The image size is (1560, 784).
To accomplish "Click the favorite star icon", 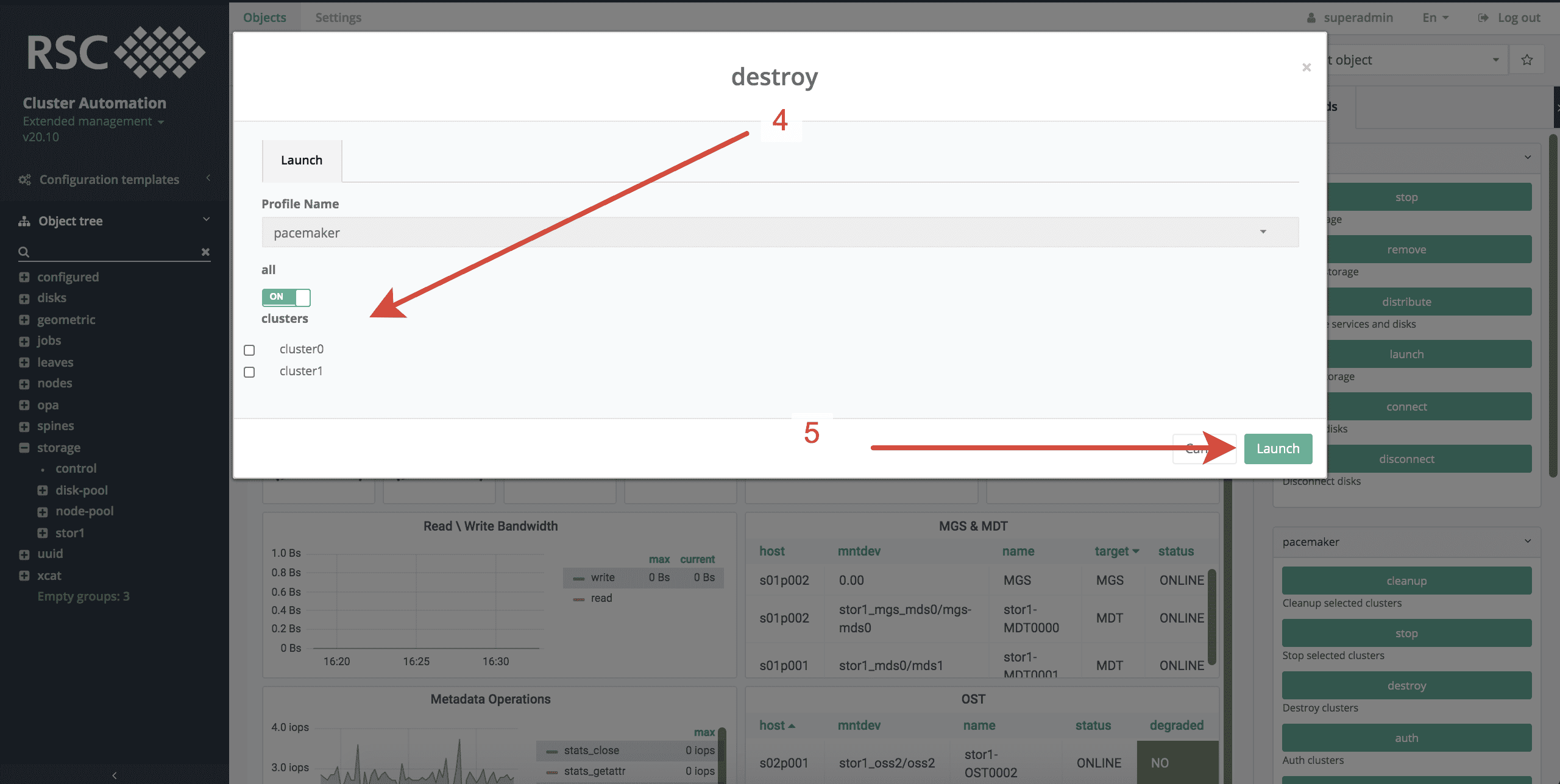I will click(x=1526, y=60).
